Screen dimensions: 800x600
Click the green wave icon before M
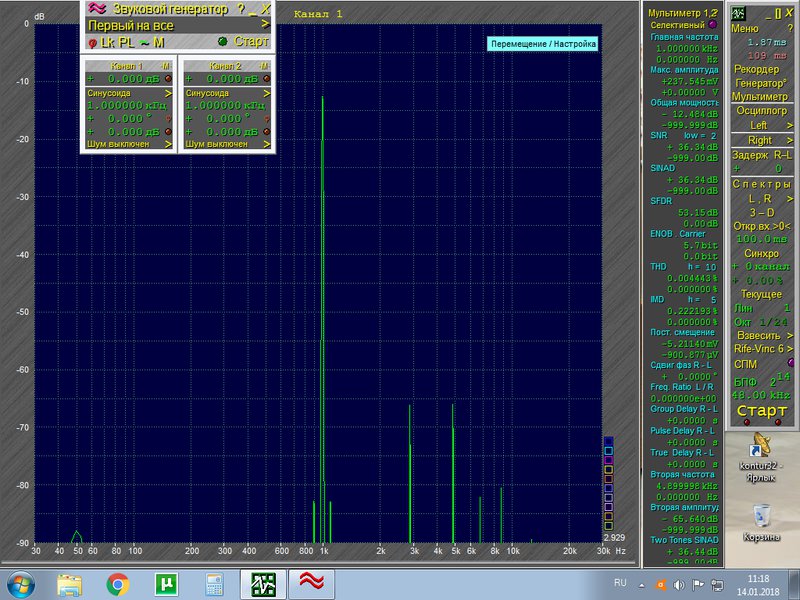click(145, 43)
